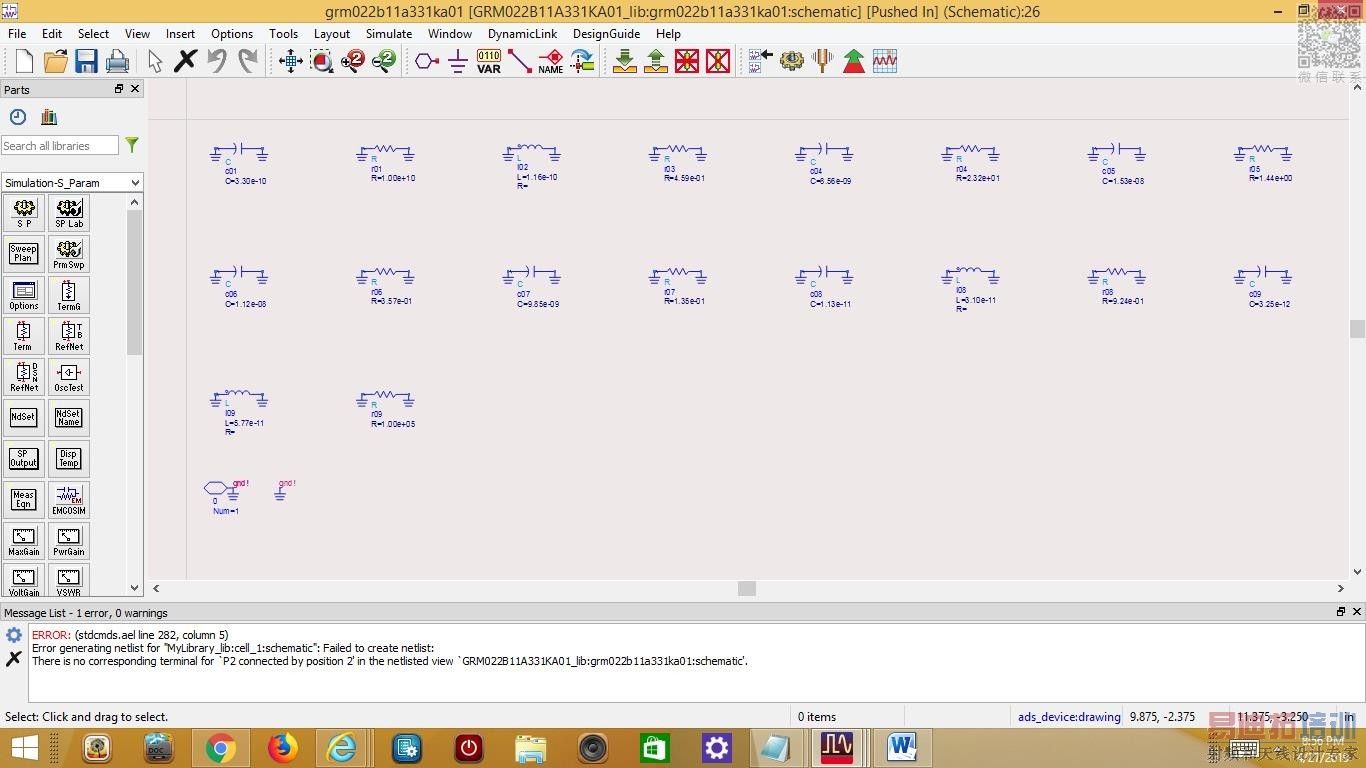
Task: Open Firefox from the taskbar
Action: [x=283, y=748]
